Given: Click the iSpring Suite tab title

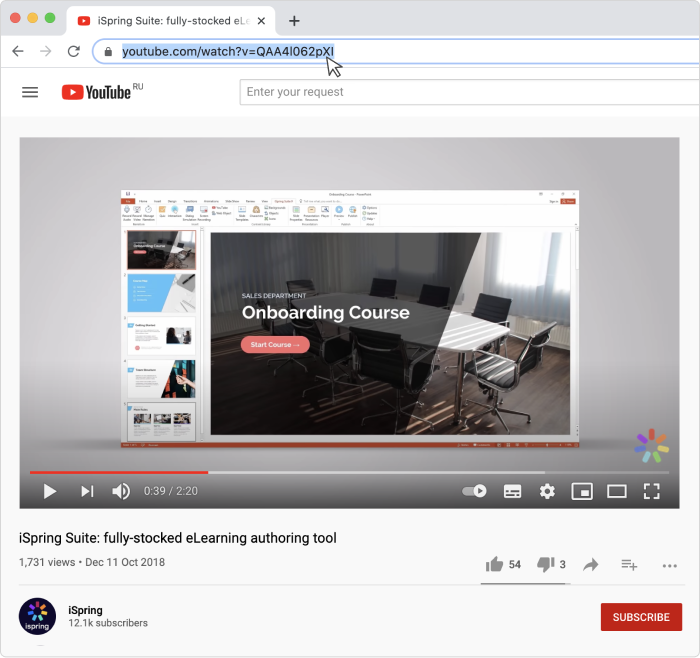Looking at the screenshot, I should point(174,21).
